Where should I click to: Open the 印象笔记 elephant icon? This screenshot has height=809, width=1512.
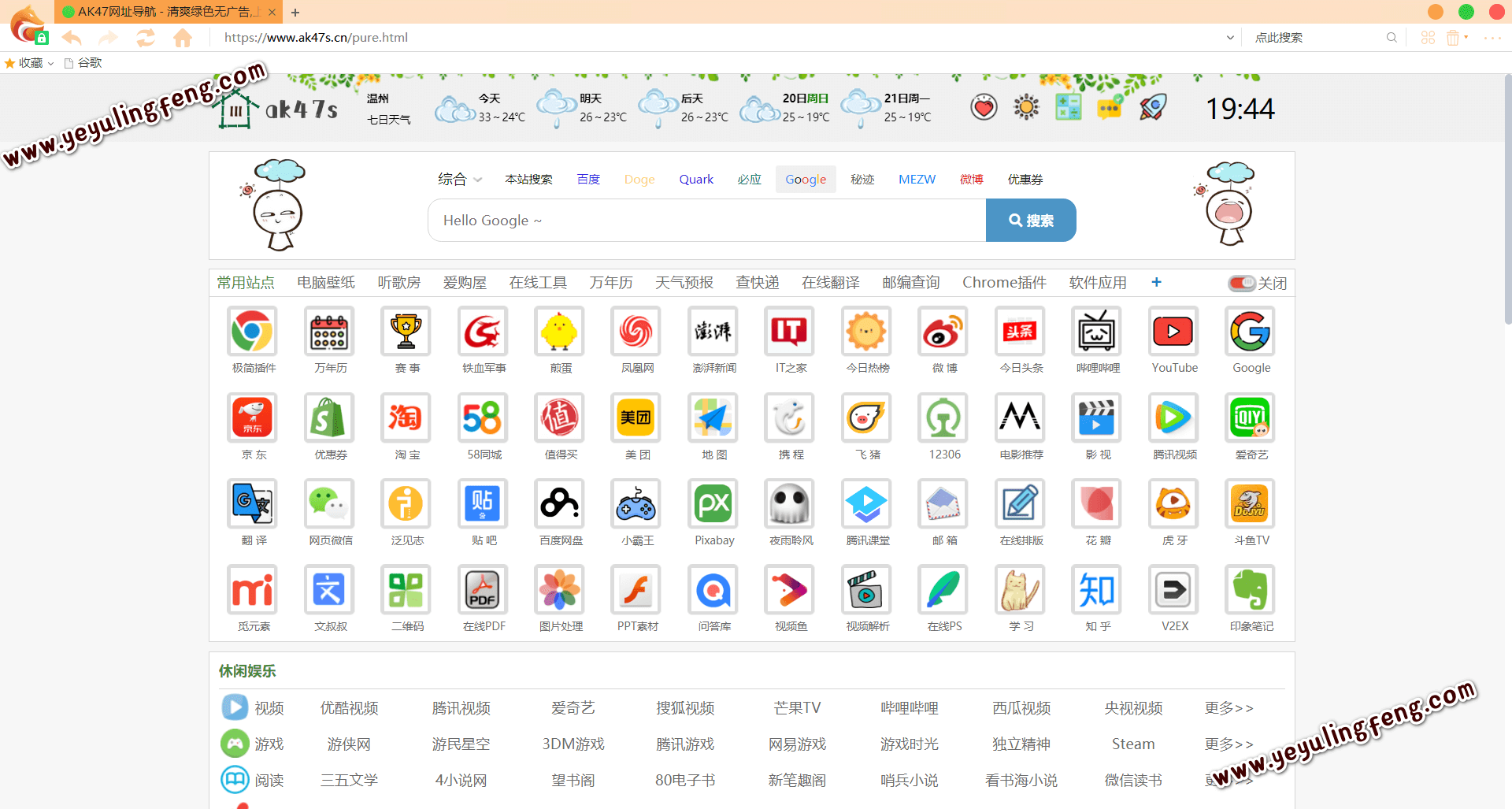click(x=1250, y=589)
